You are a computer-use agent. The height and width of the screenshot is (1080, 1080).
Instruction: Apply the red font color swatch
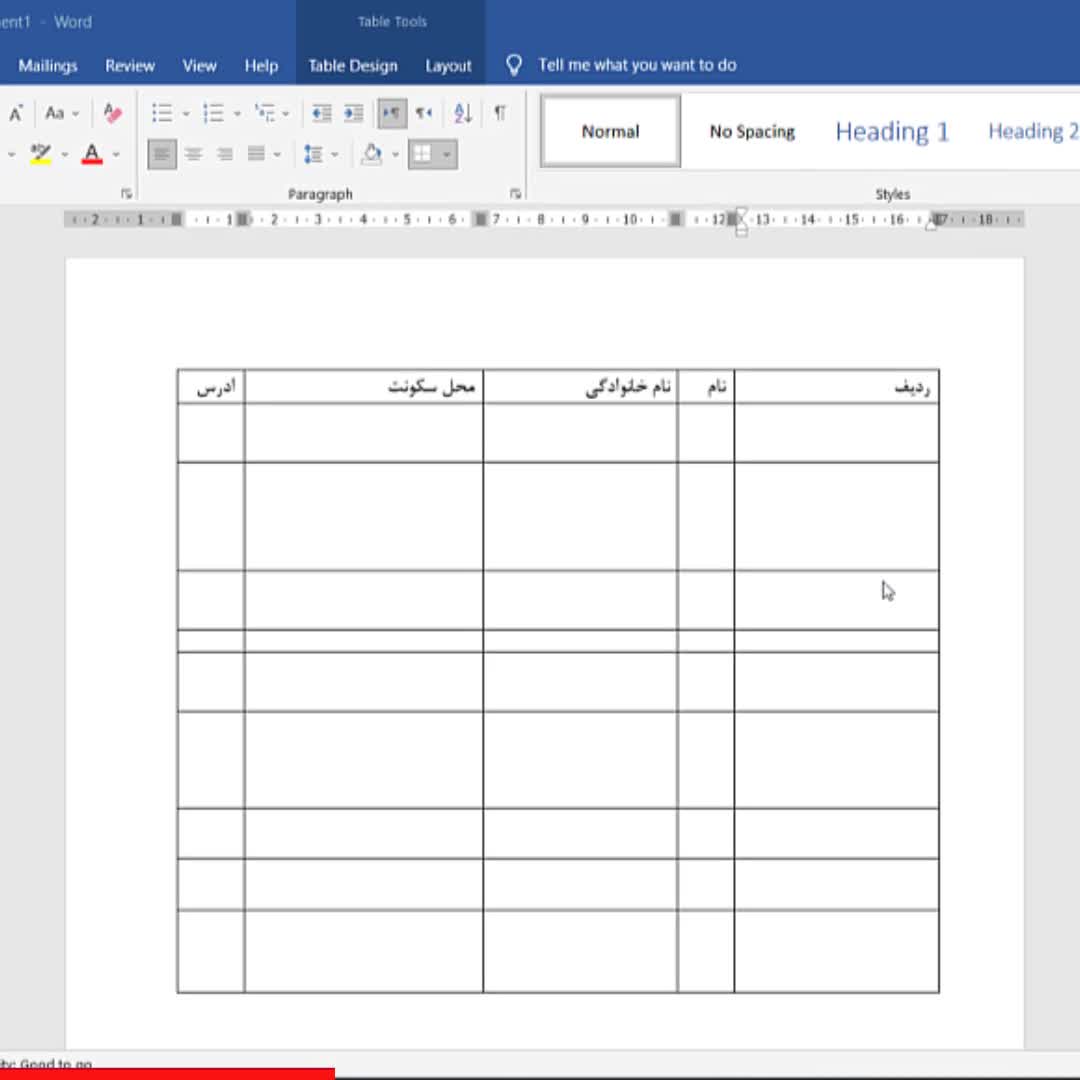[x=92, y=154]
